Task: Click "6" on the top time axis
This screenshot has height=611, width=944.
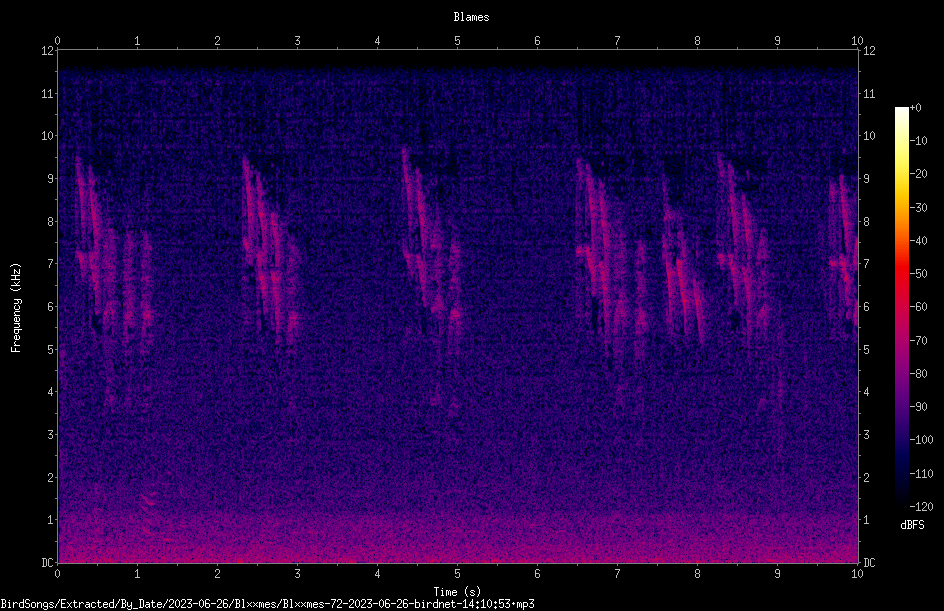Action: [537, 41]
